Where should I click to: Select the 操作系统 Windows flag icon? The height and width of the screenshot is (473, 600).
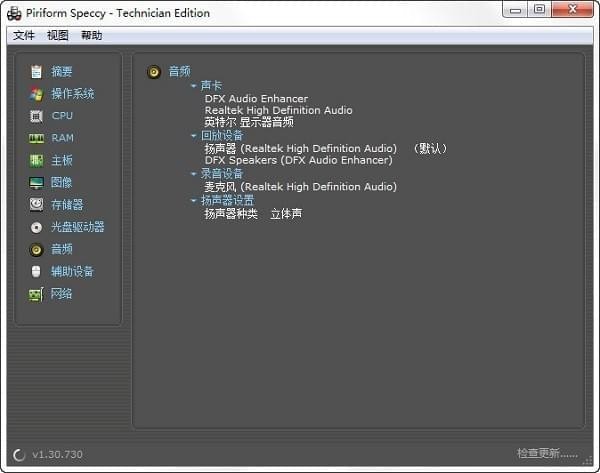36,94
